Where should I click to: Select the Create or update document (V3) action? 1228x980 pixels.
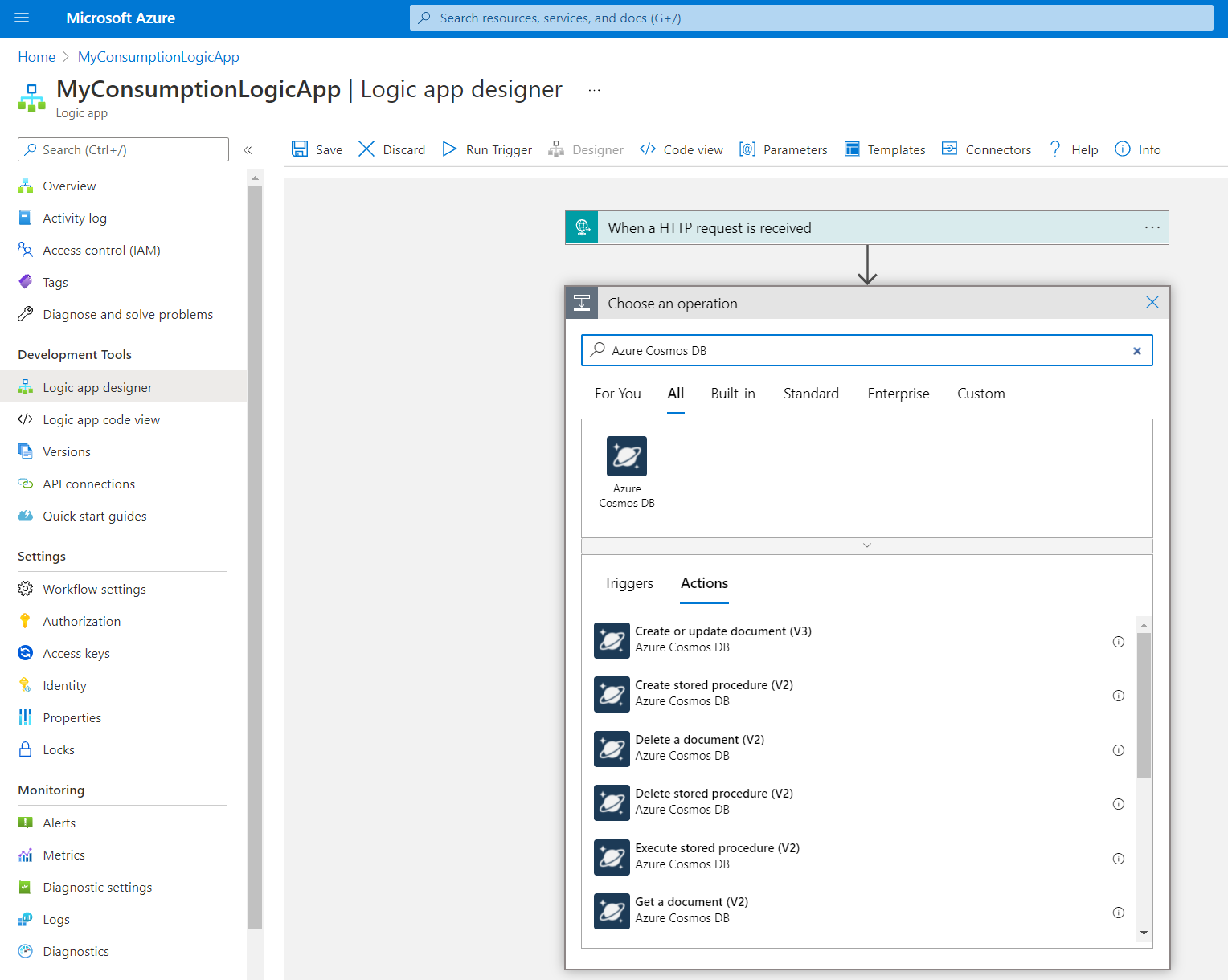[x=859, y=640]
